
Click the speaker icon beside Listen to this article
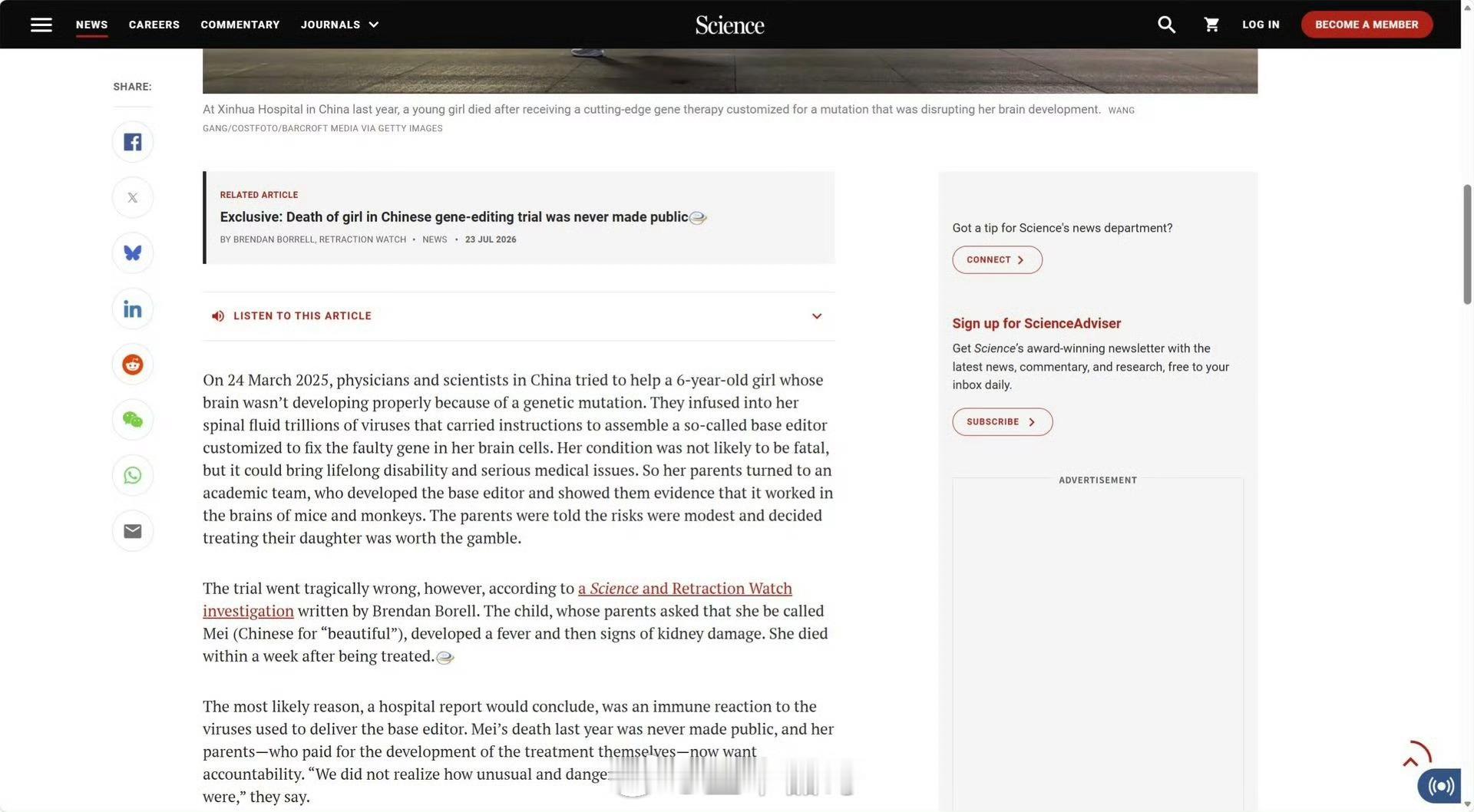click(218, 316)
